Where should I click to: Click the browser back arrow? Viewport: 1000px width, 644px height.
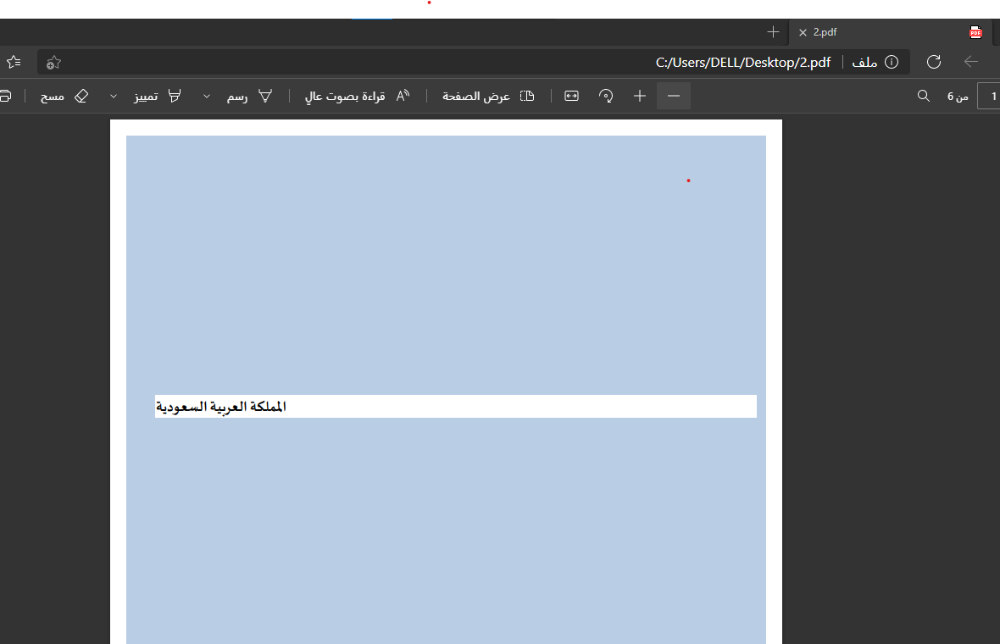(971, 62)
